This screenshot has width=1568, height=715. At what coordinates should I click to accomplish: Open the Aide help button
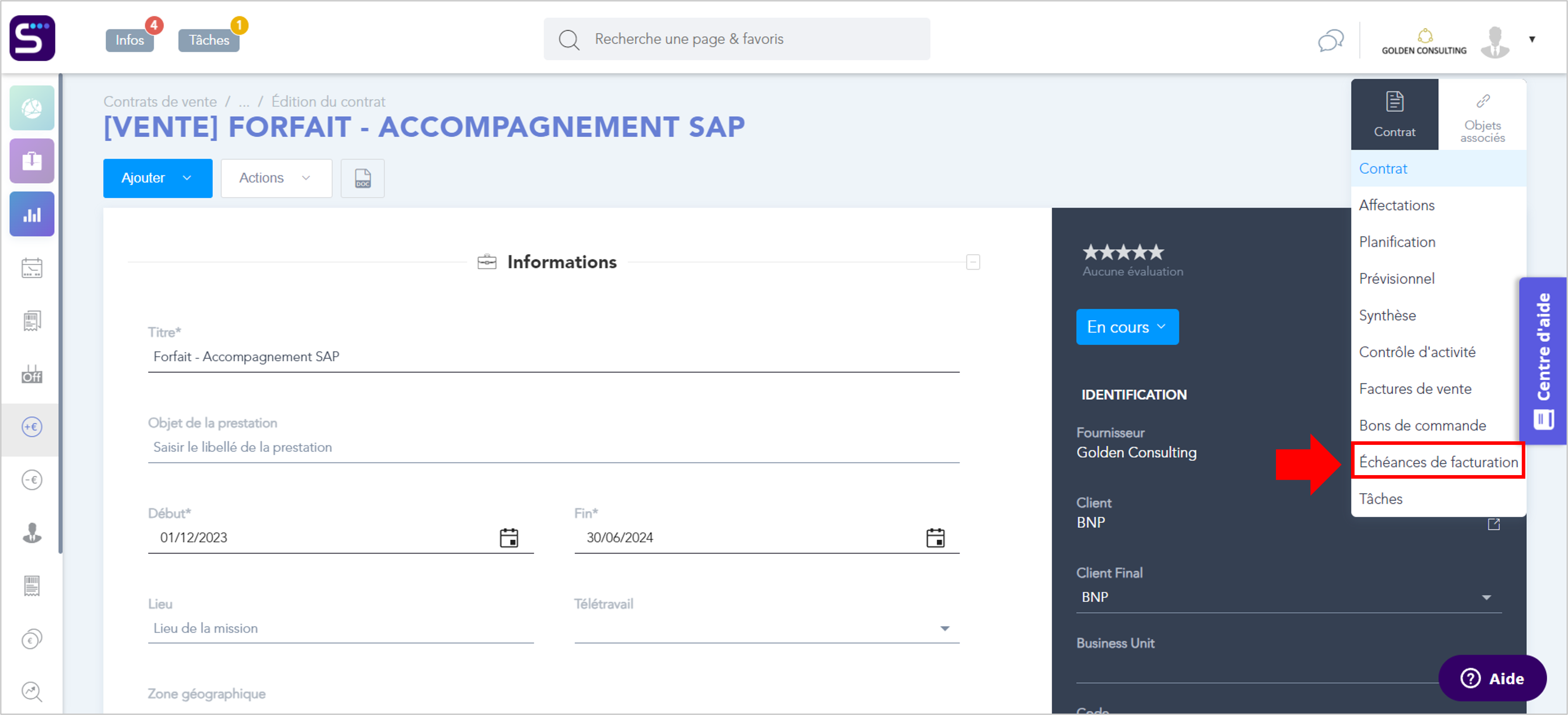(x=1493, y=678)
